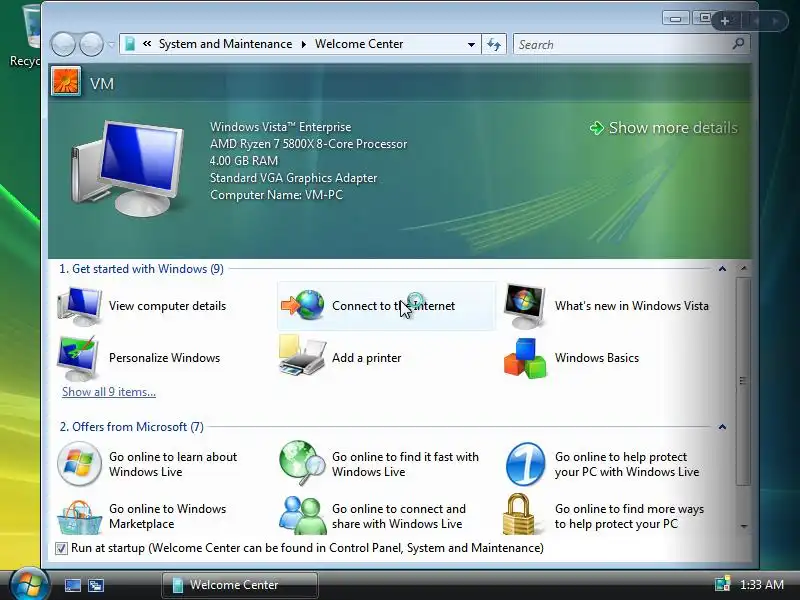Image resolution: width=800 pixels, height=600 pixels.
Task: Click Go online to learn about Windows Live
Action: point(173,464)
